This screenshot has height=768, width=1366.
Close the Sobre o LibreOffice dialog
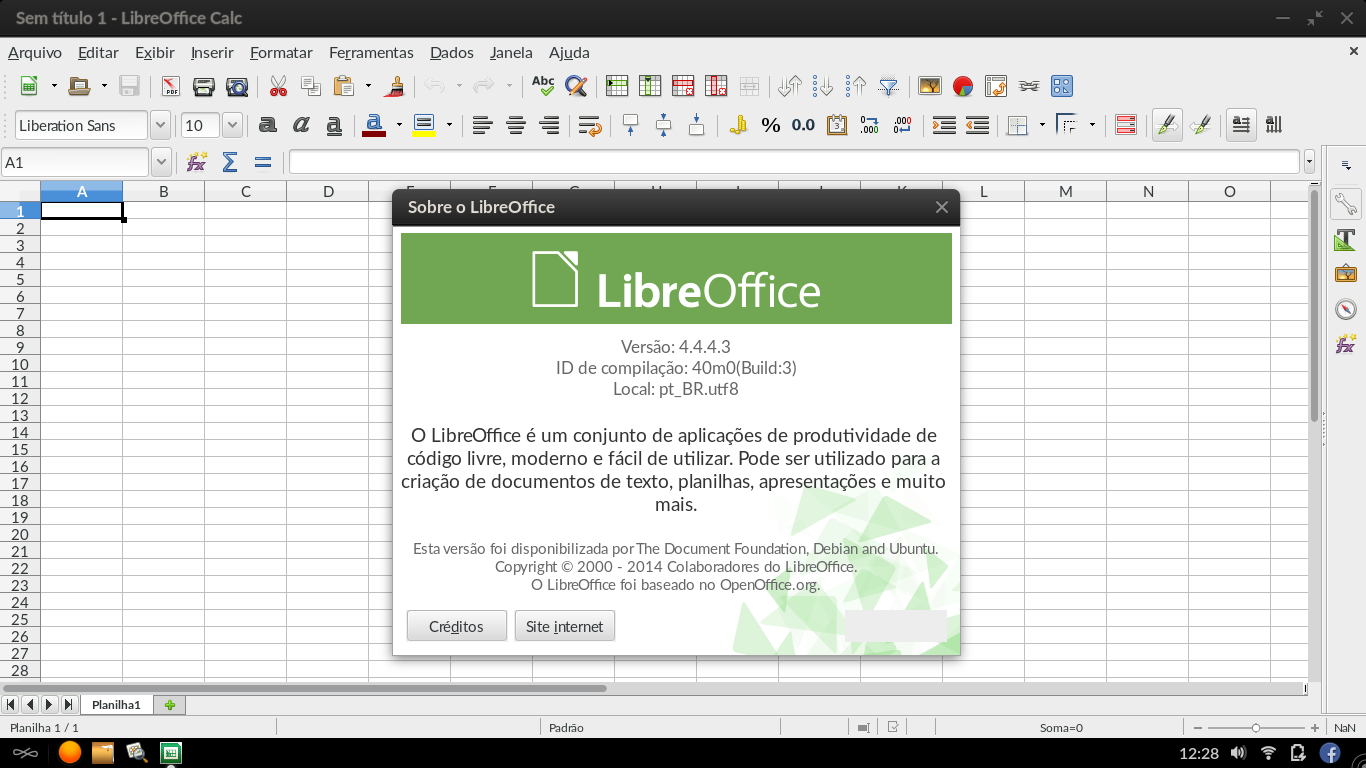pos(941,207)
